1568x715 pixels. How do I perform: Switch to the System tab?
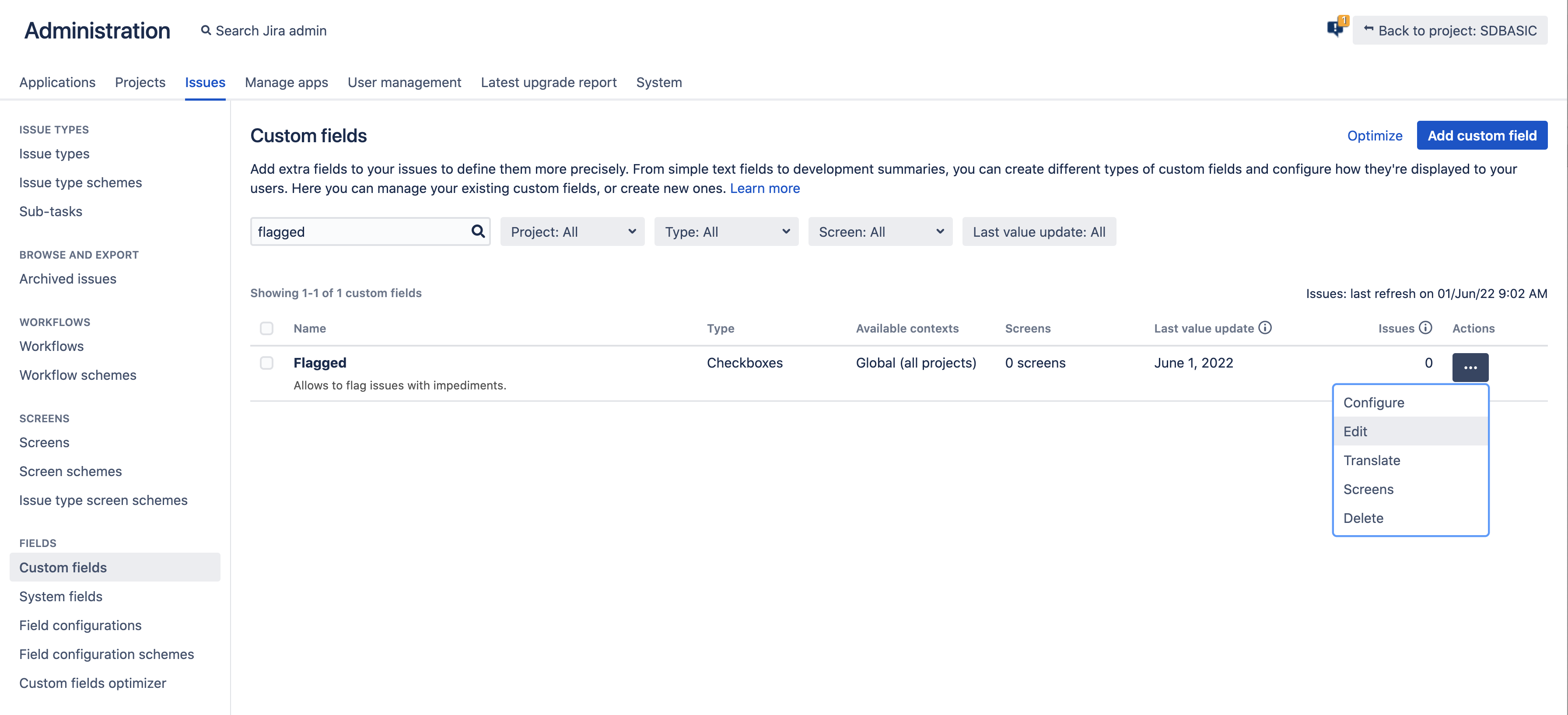[x=658, y=82]
